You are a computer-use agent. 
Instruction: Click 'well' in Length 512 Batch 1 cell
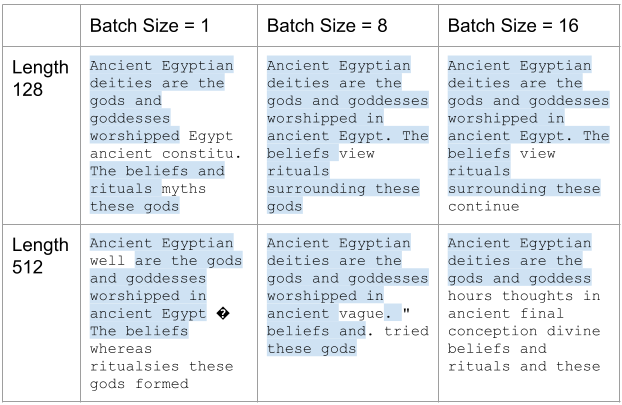tap(108, 261)
